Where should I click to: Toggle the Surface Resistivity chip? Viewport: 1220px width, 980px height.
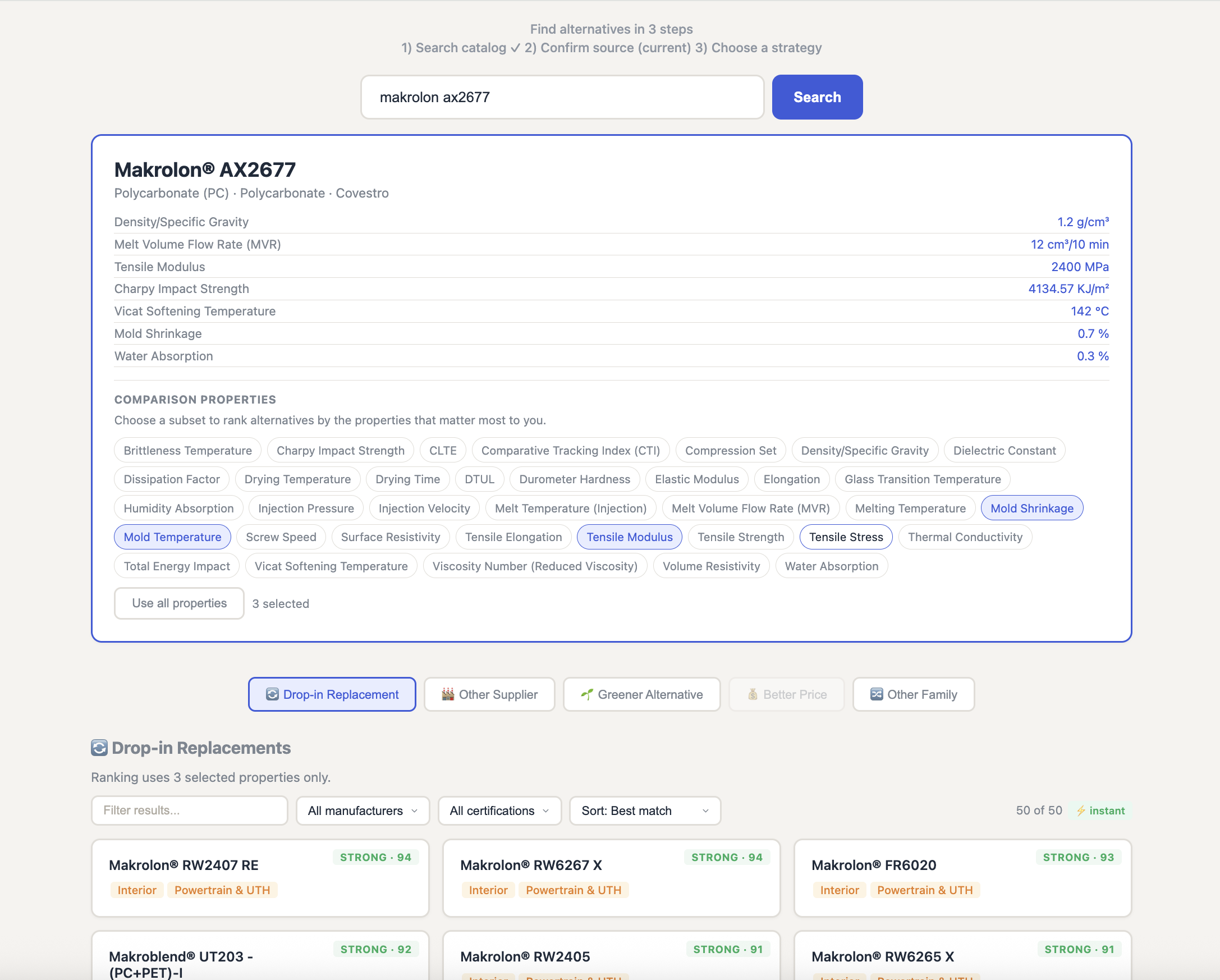(391, 537)
